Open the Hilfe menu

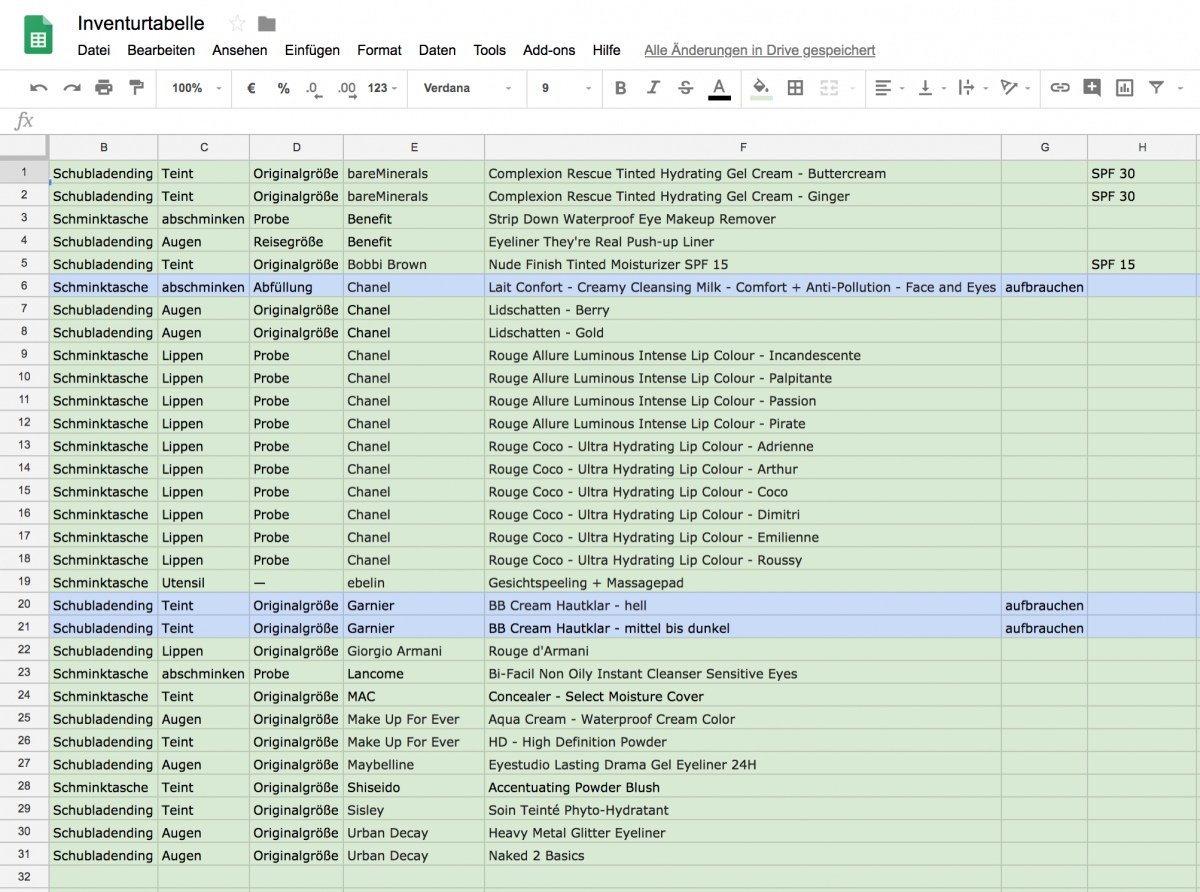coord(606,50)
